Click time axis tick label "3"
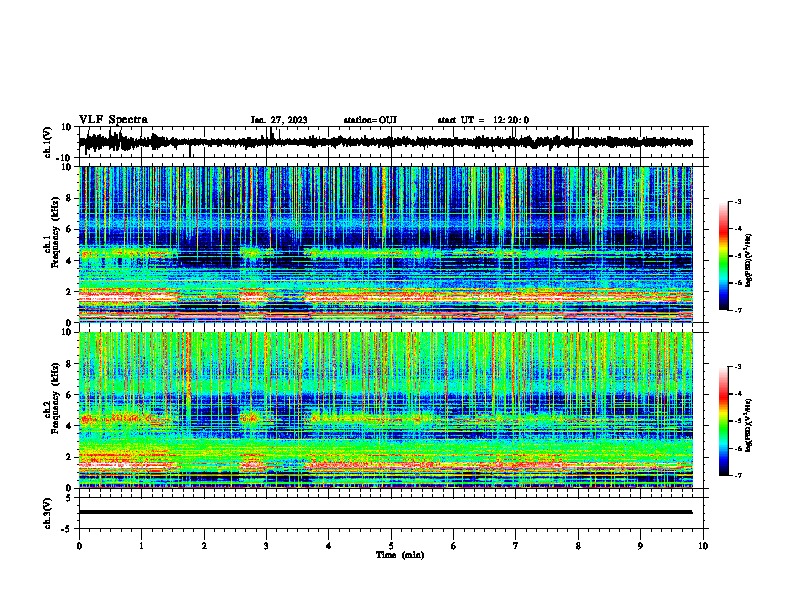 pos(266,546)
